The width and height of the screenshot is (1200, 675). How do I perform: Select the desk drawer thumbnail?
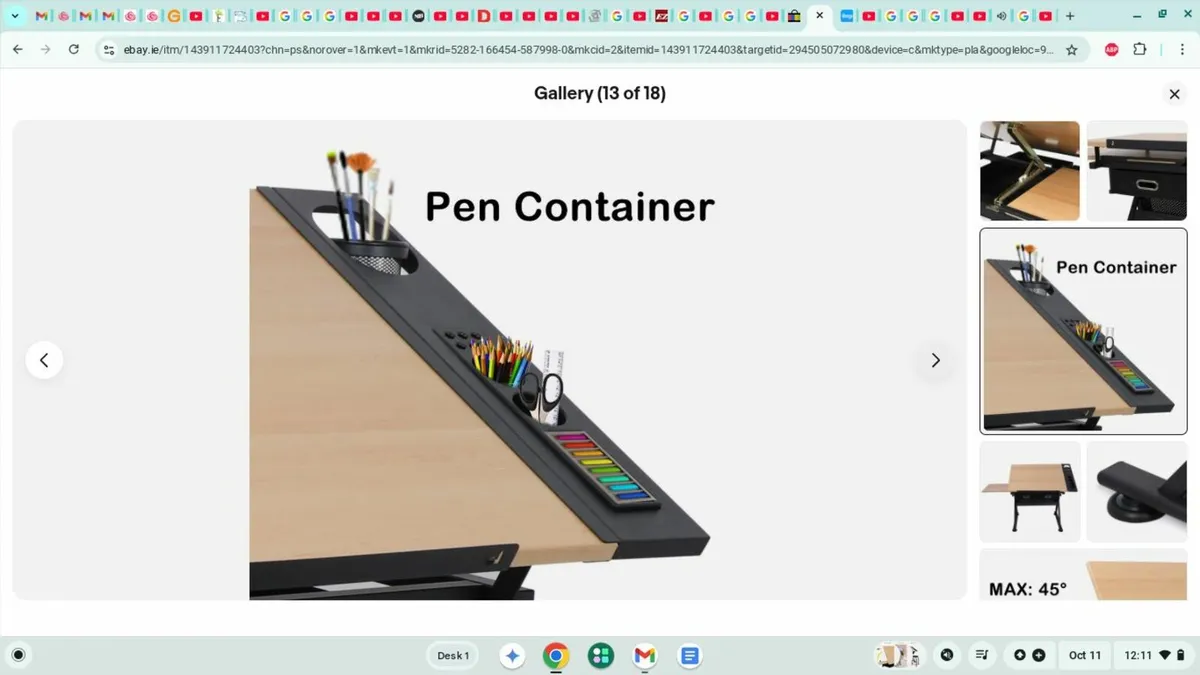point(1137,171)
